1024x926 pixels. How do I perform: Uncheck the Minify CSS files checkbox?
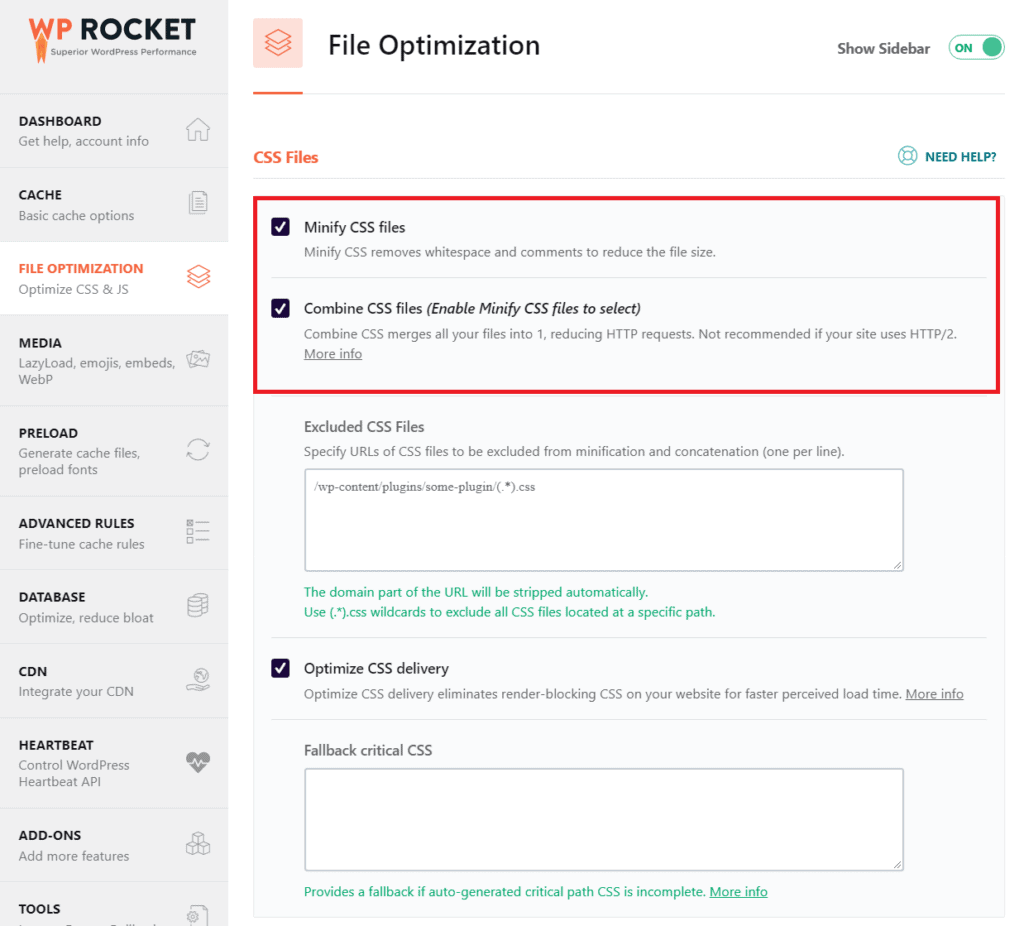coord(281,227)
